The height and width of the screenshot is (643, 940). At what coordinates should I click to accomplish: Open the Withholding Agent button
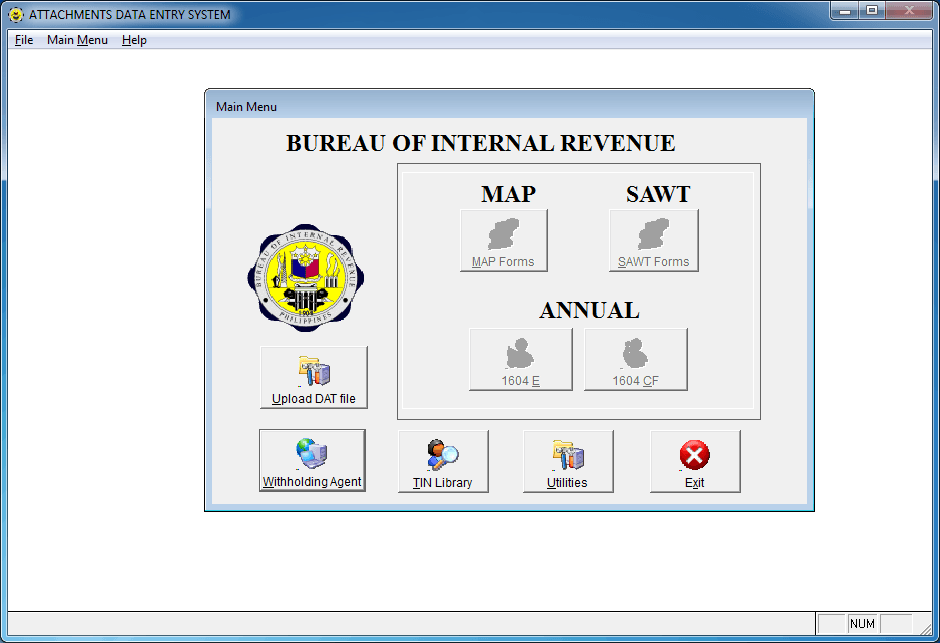click(312, 460)
